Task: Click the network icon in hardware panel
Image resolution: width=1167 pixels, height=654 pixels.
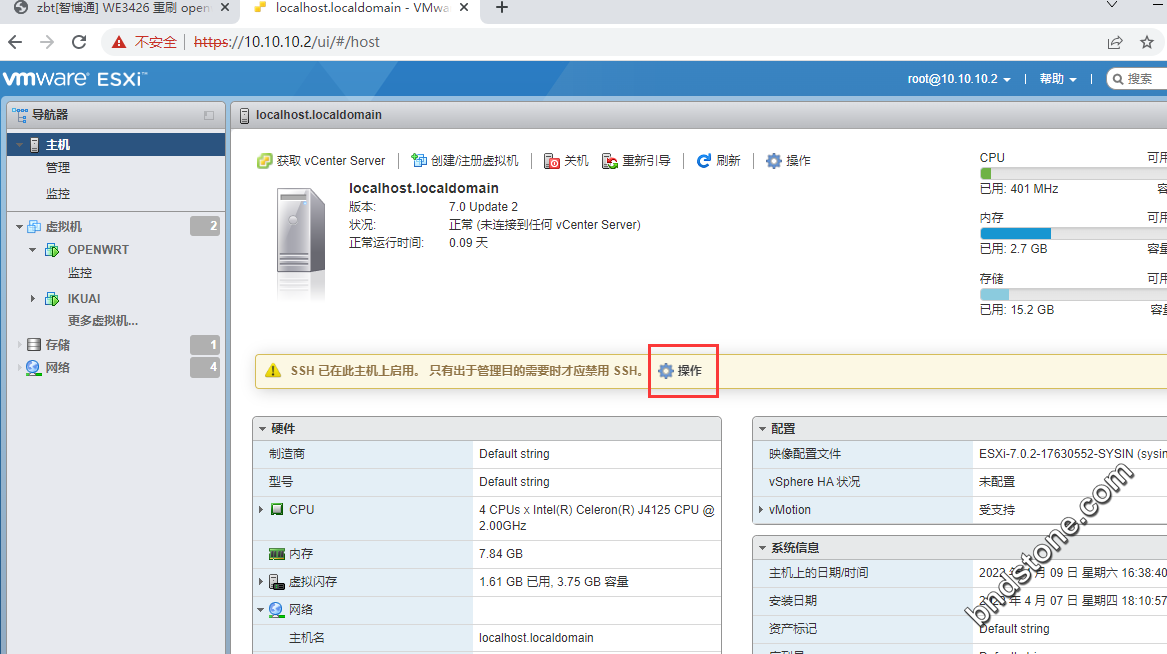Action: tap(276, 609)
